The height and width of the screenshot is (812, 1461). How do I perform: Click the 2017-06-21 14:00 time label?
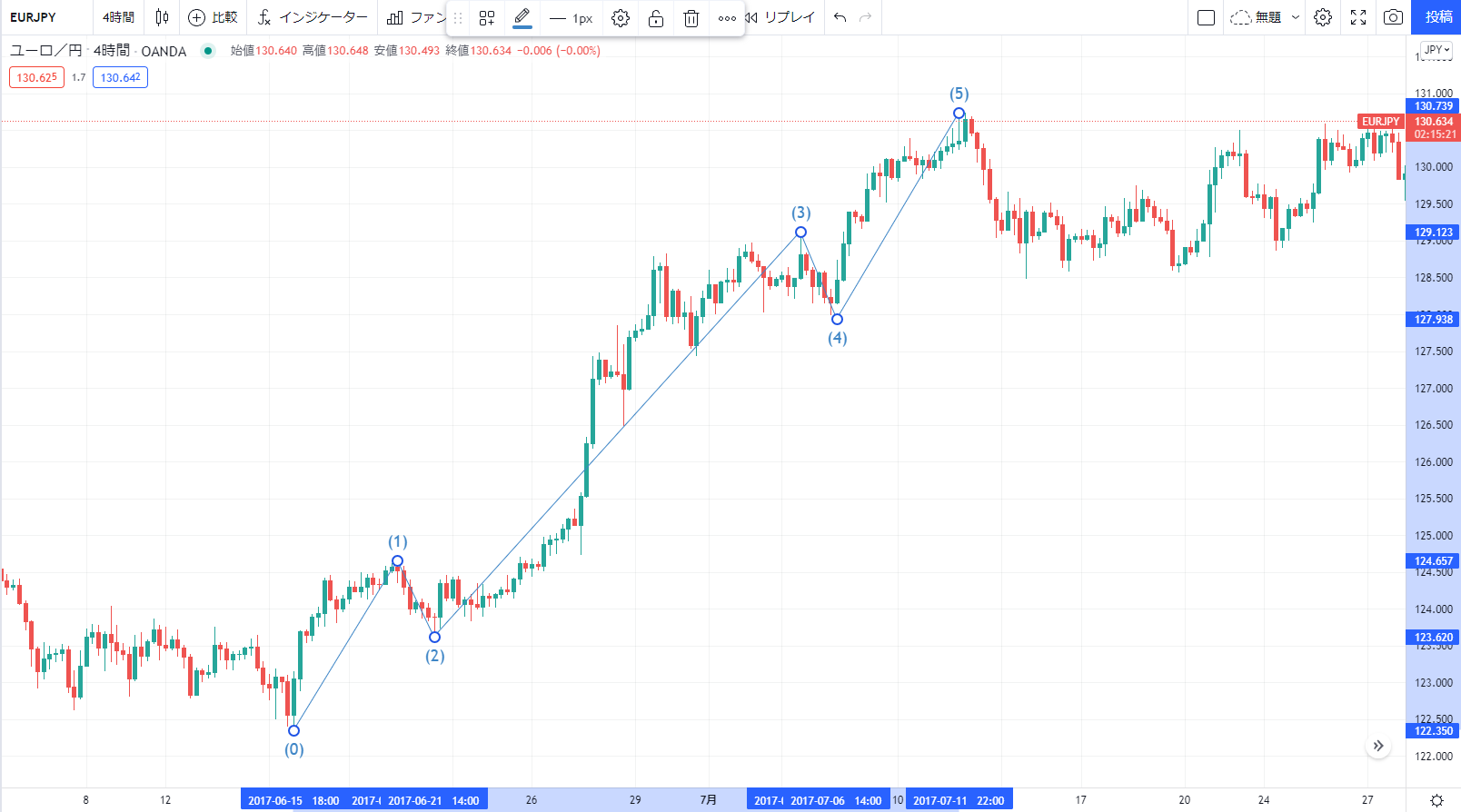click(433, 800)
